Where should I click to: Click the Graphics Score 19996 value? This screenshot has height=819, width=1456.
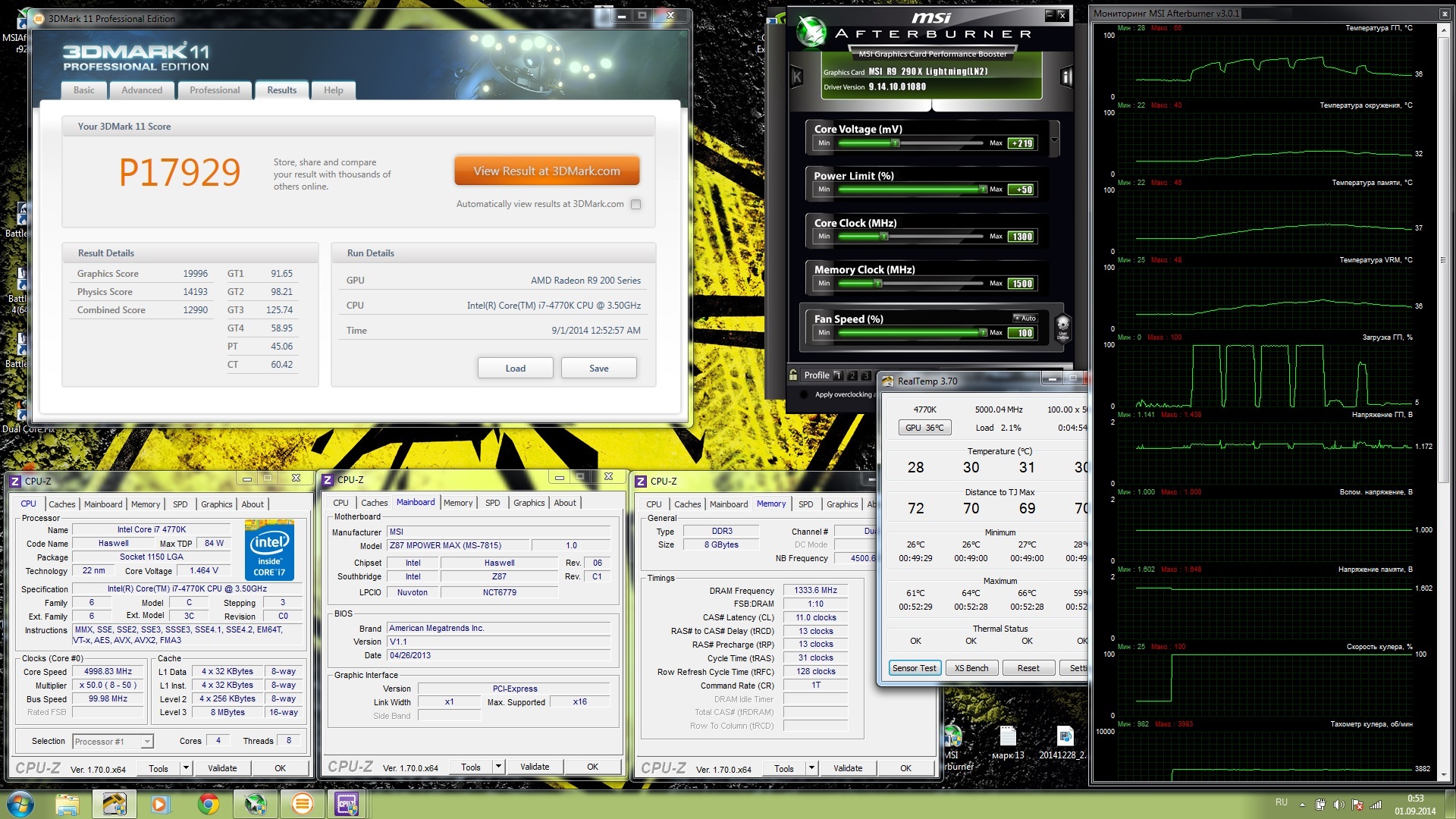[195, 274]
